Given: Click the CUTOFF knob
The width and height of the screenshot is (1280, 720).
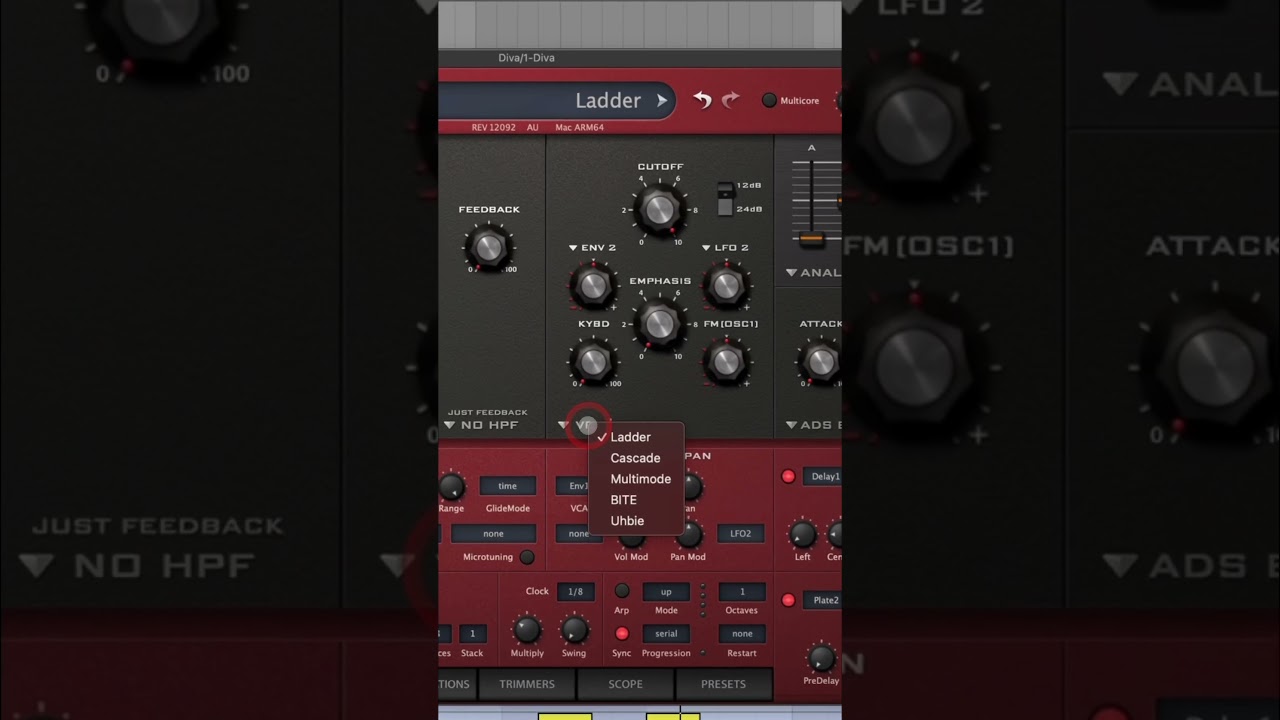Looking at the screenshot, I should (x=659, y=209).
